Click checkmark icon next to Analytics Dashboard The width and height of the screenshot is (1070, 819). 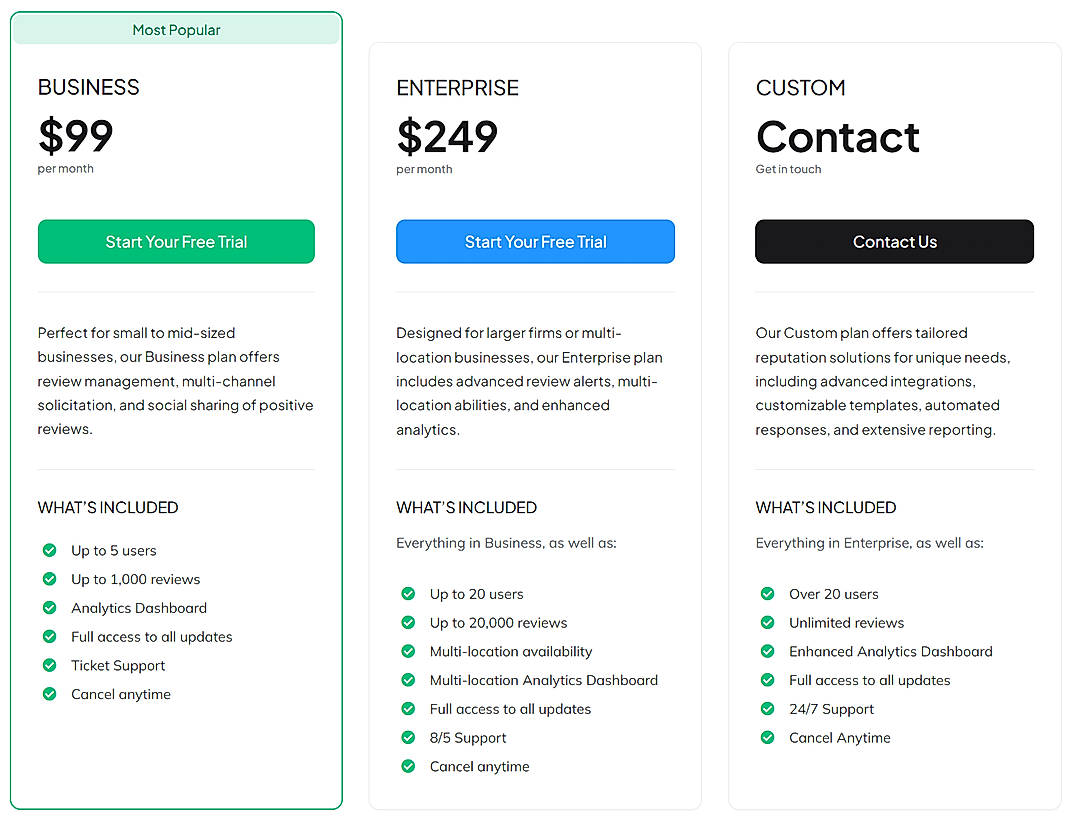(x=49, y=608)
